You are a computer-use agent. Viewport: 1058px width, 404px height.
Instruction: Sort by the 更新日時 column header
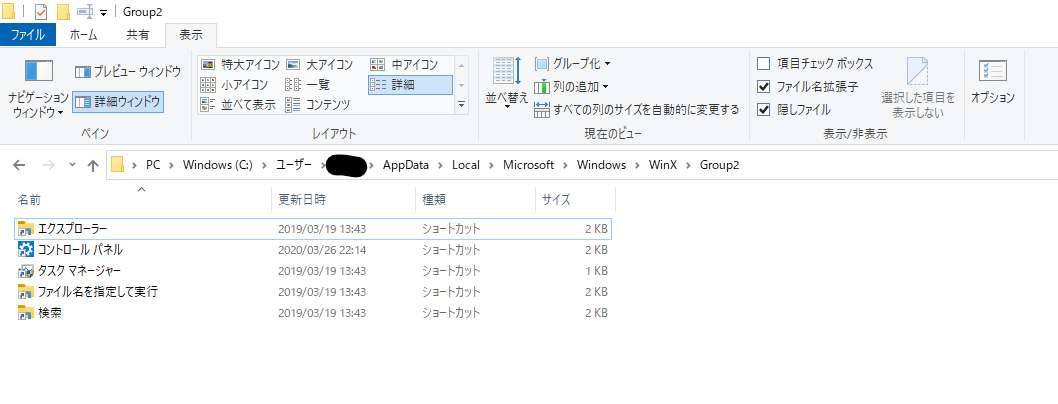click(x=344, y=200)
